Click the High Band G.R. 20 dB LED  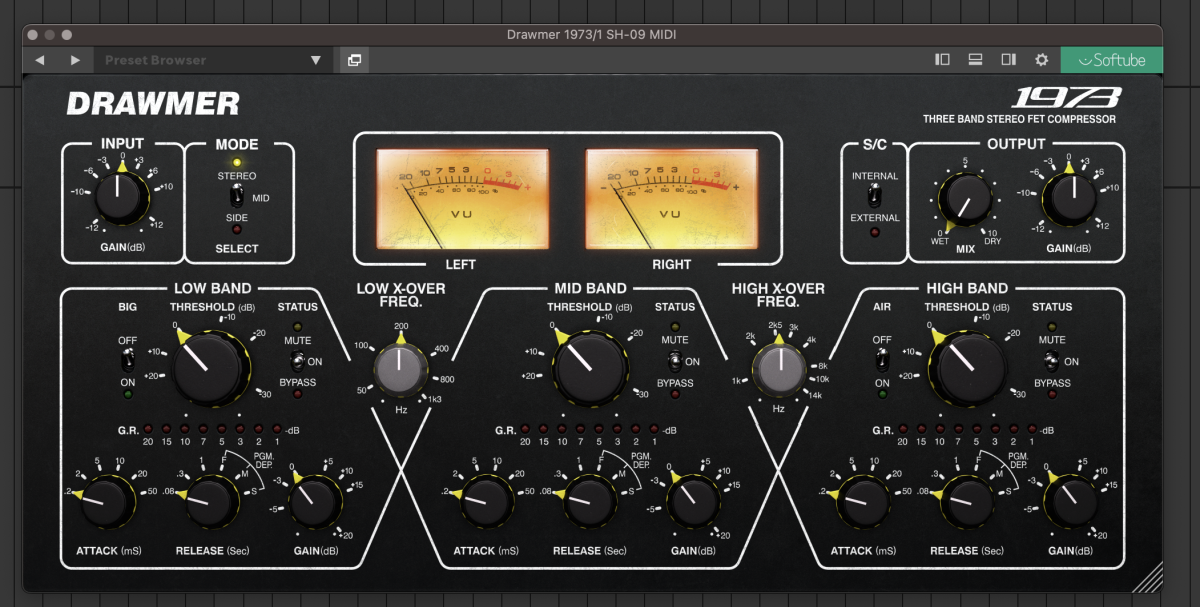tap(904, 429)
